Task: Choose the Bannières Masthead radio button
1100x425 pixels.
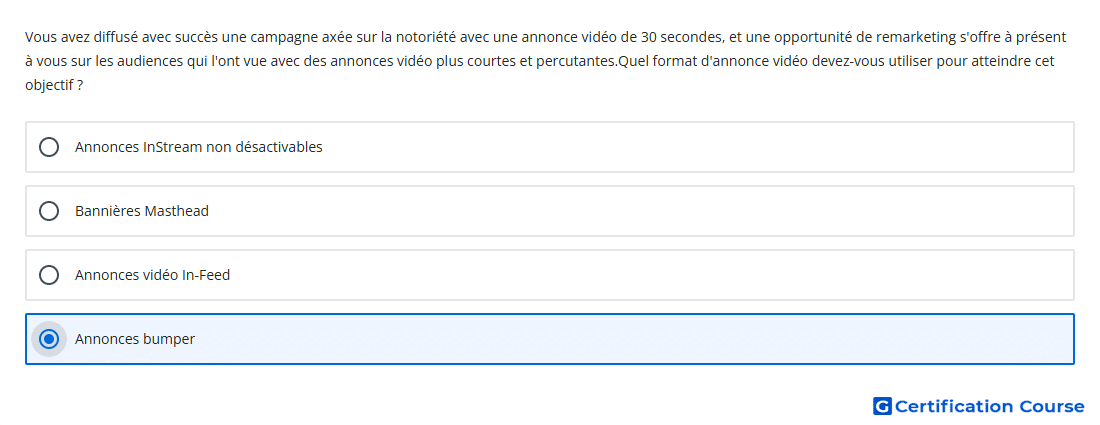Action: 48,211
